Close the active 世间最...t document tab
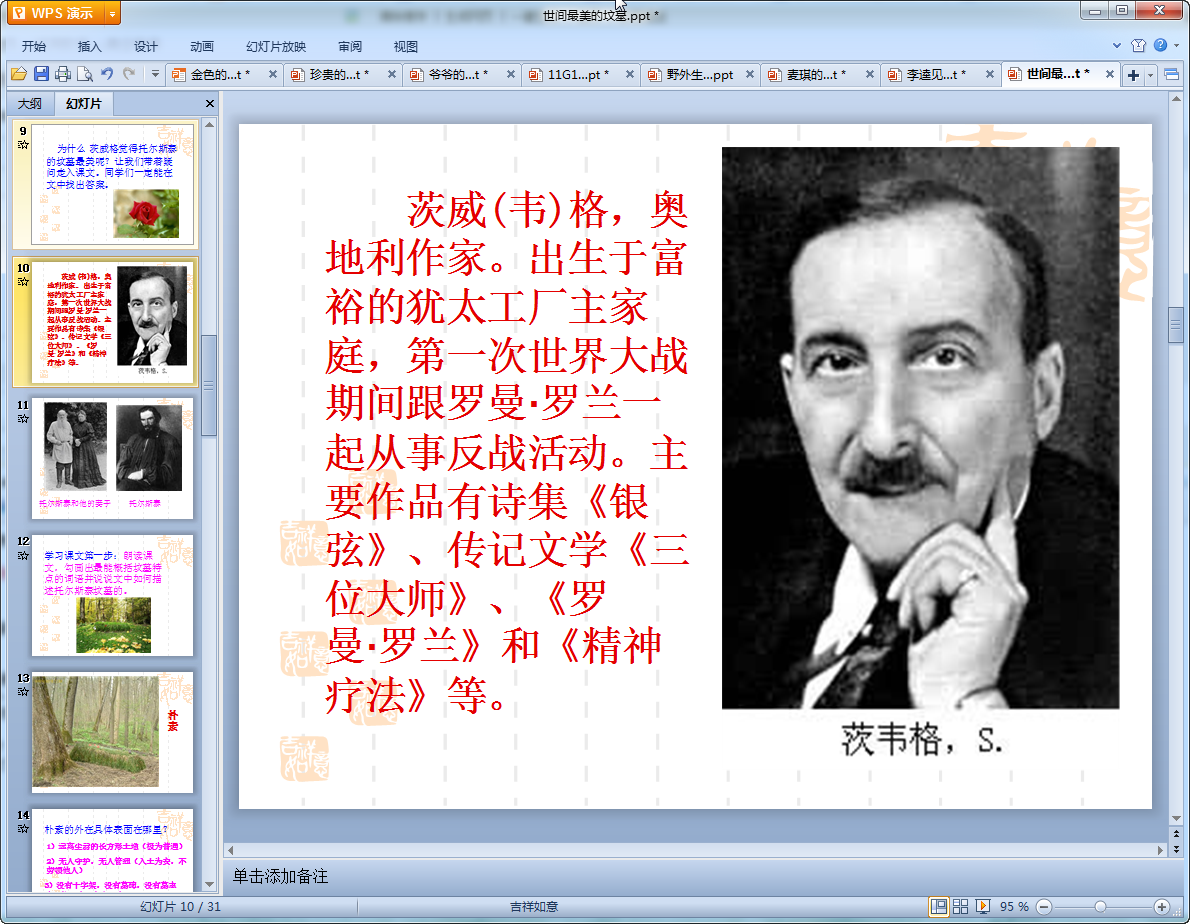The image size is (1190, 924). point(1110,74)
